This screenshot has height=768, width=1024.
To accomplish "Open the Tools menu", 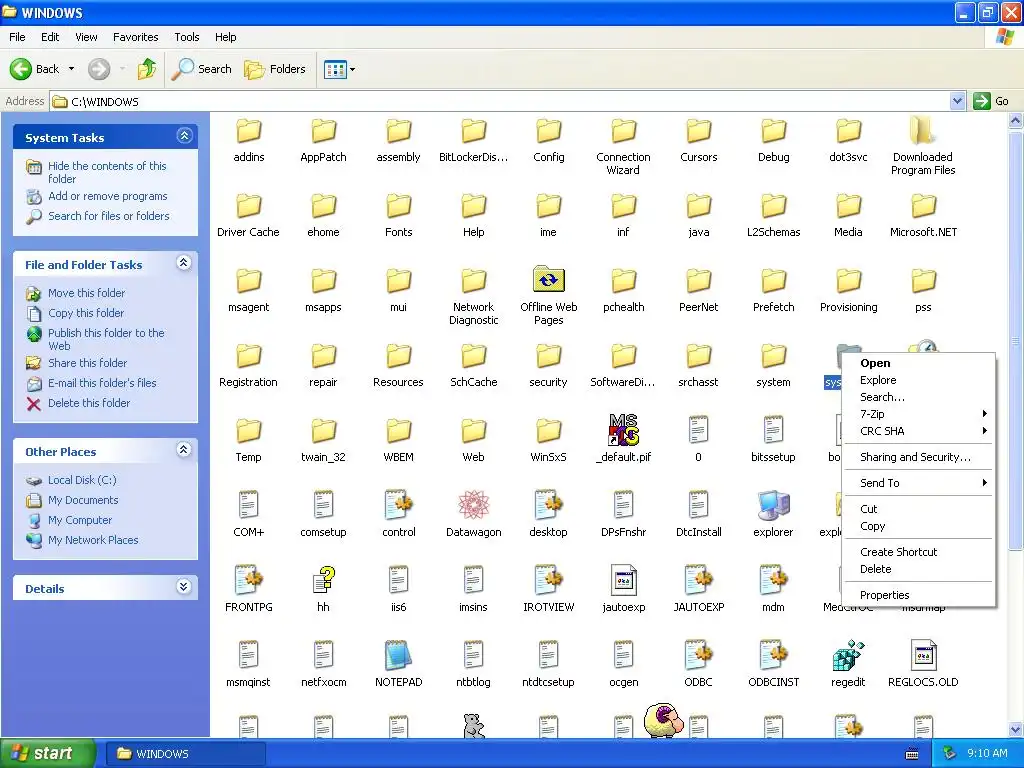I will [x=186, y=37].
